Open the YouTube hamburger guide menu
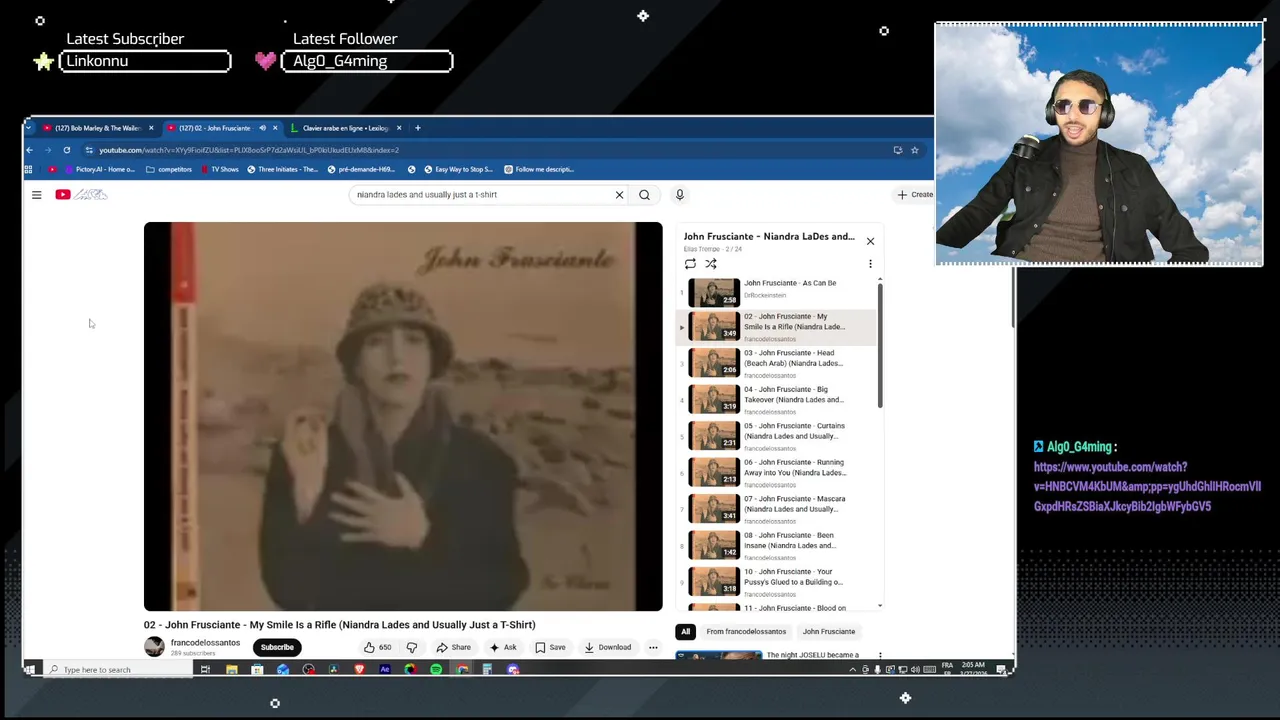Viewport: 1280px width, 720px height. click(37, 195)
